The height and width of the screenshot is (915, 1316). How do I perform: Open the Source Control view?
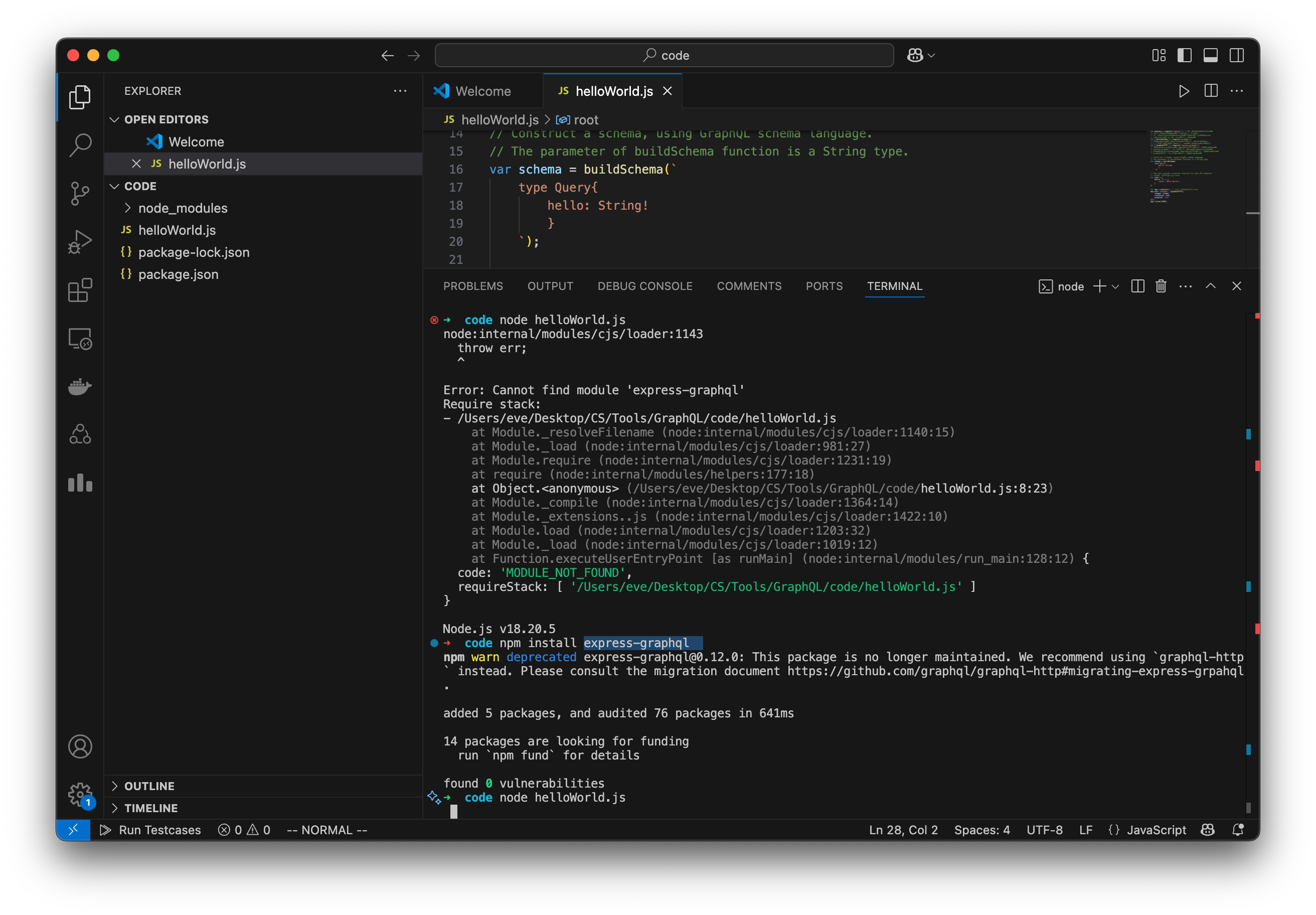(x=80, y=194)
